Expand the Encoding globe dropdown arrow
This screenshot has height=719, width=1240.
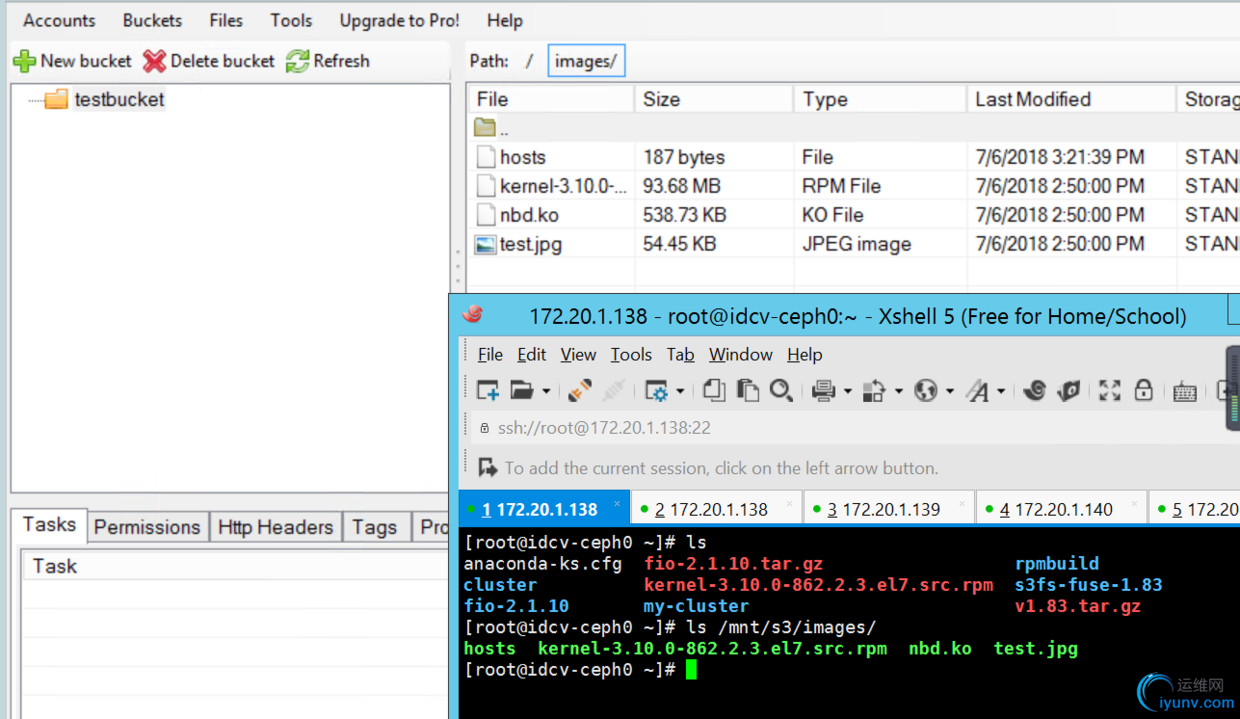950,392
